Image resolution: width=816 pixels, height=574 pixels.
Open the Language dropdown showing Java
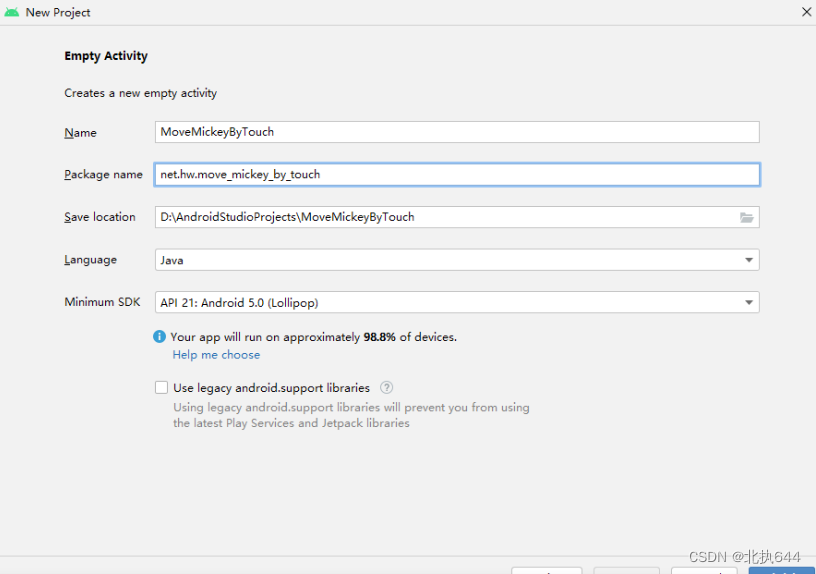point(457,260)
